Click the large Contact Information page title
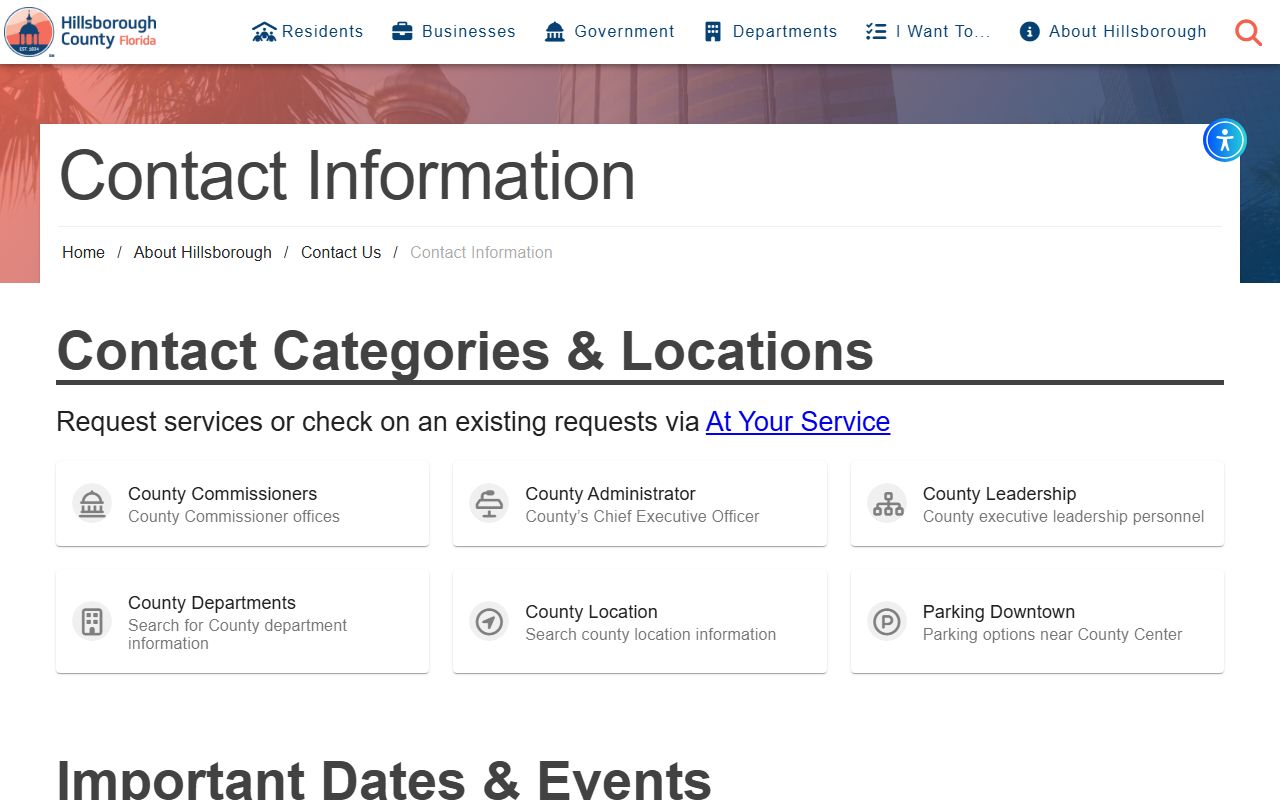Screen dimensions: 1280x800 pyautogui.click(x=347, y=175)
